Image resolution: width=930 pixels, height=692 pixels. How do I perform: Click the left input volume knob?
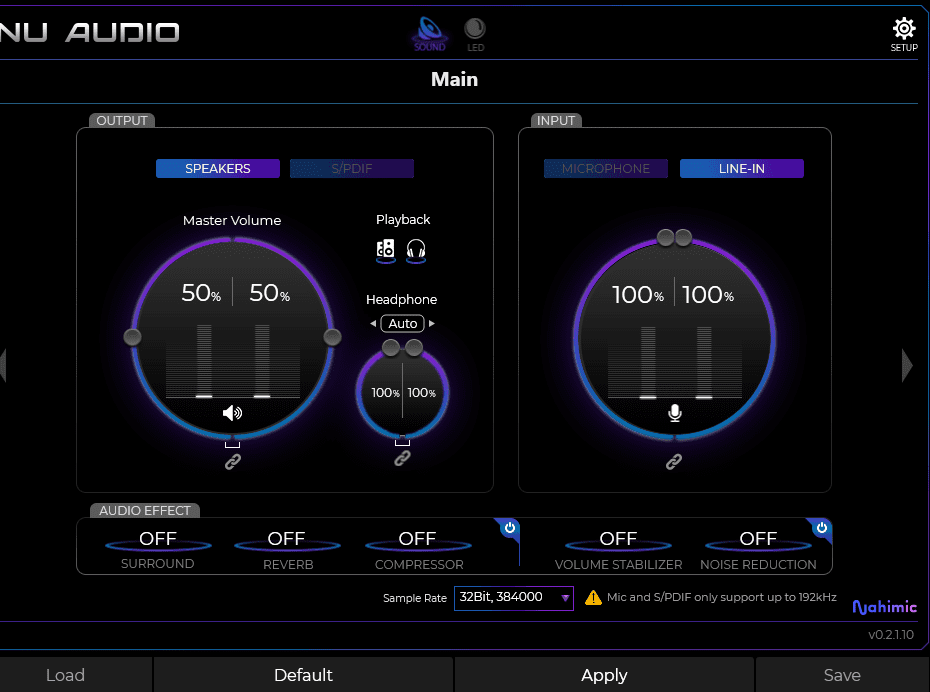[x=665, y=238]
